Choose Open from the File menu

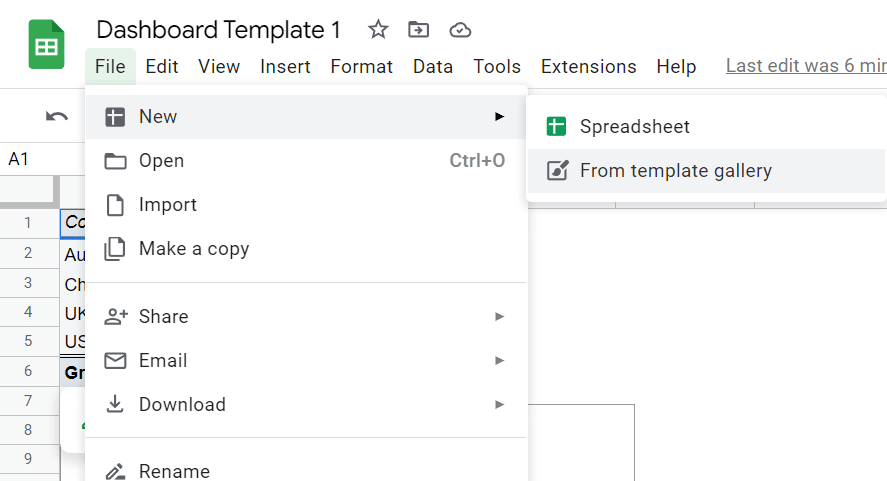pos(306,161)
